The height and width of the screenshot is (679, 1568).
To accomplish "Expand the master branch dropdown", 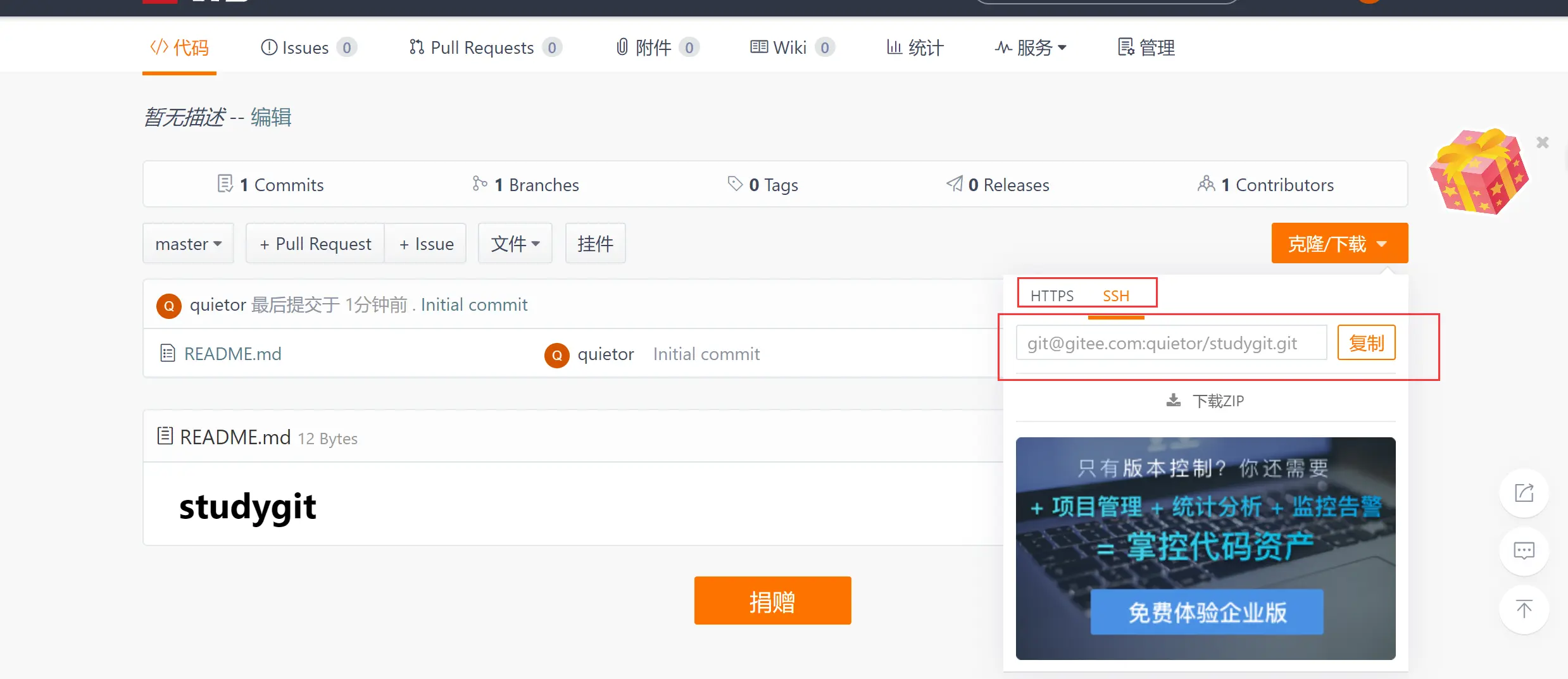I will click(x=188, y=244).
